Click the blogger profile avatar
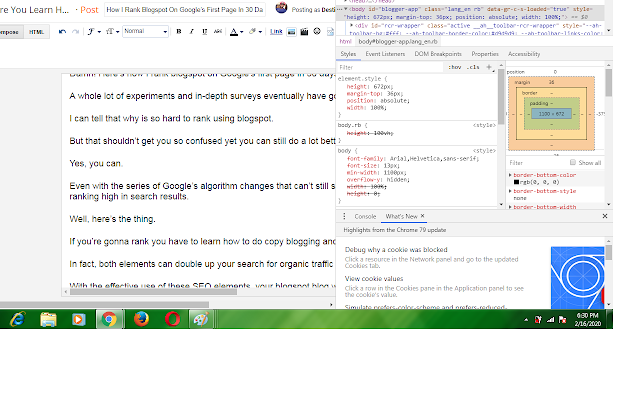The height and width of the screenshot is (400, 640). [281, 7]
